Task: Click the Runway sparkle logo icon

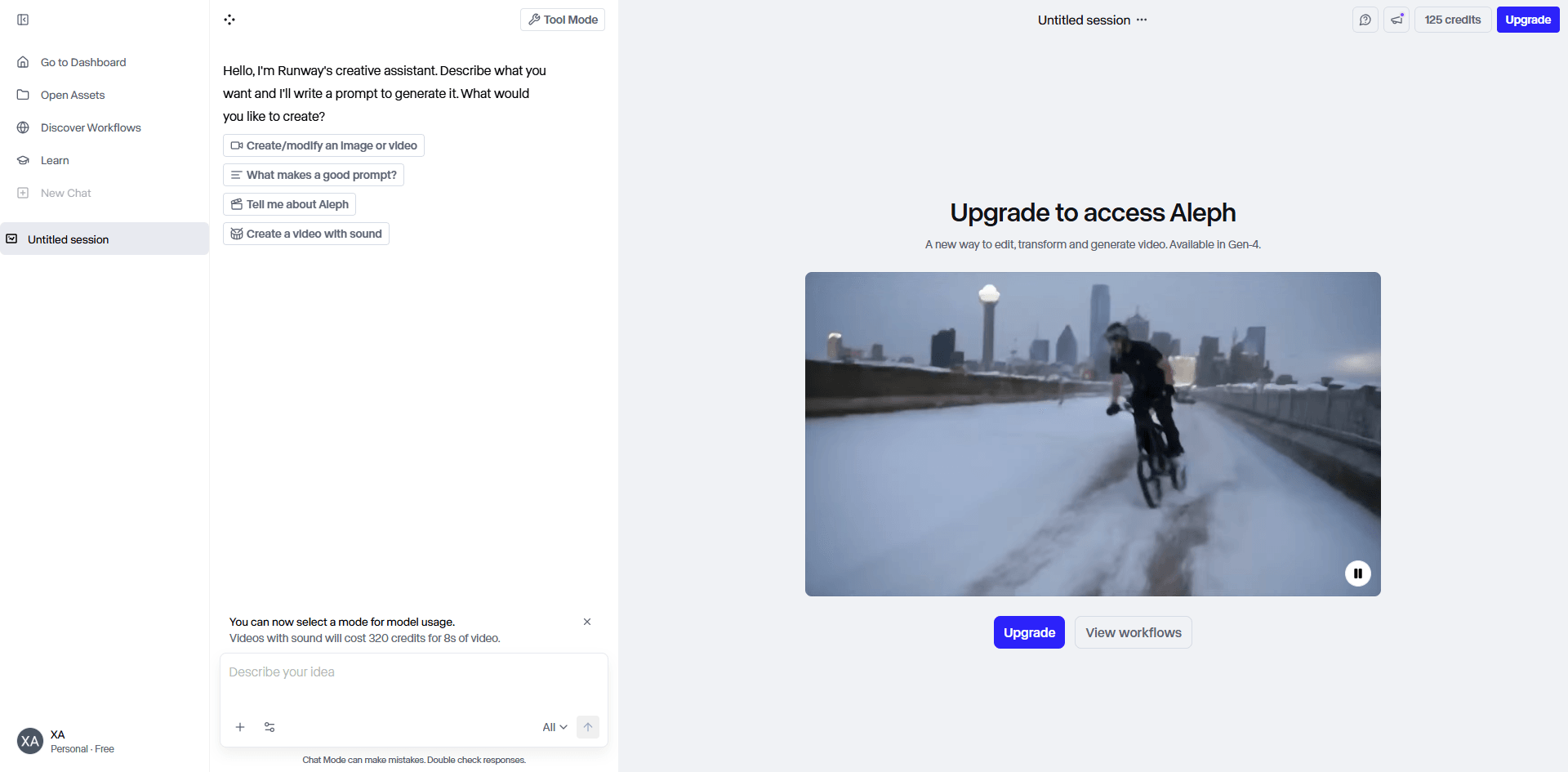Action: pyautogui.click(x=229, y=20)
